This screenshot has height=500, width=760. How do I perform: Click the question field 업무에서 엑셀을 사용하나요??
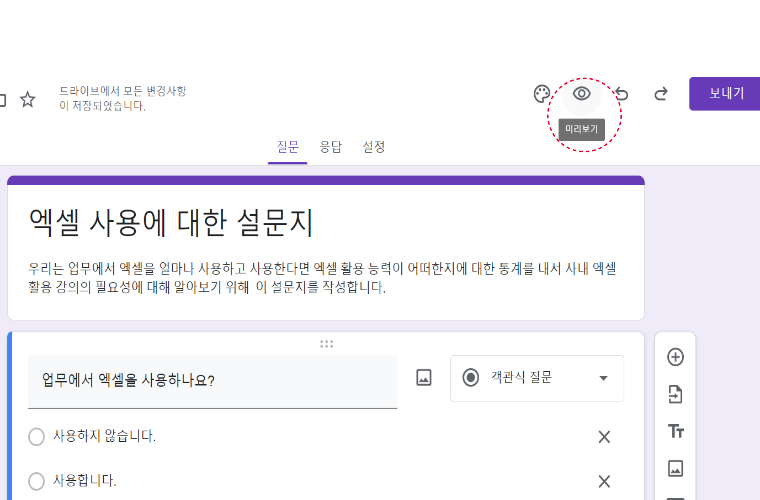pyautogui.click(x=212, y=381)
